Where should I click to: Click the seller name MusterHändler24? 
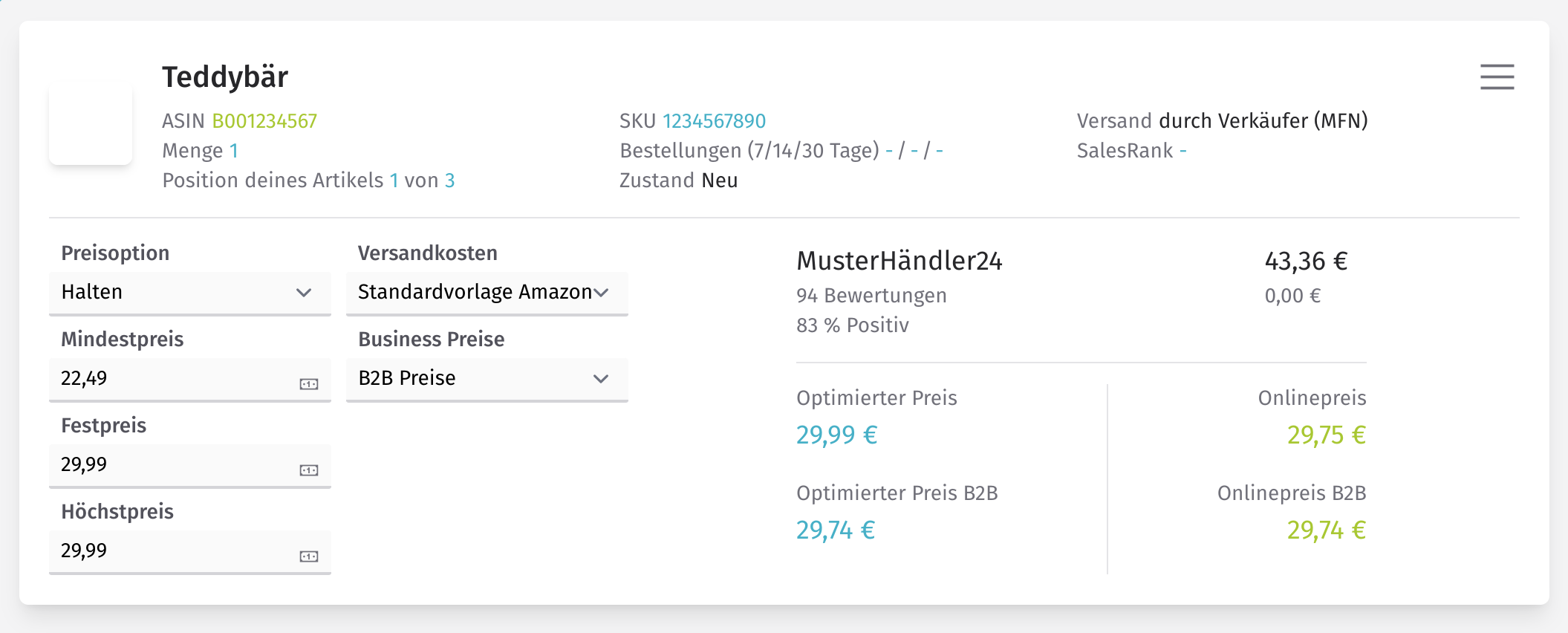point(900,262)
